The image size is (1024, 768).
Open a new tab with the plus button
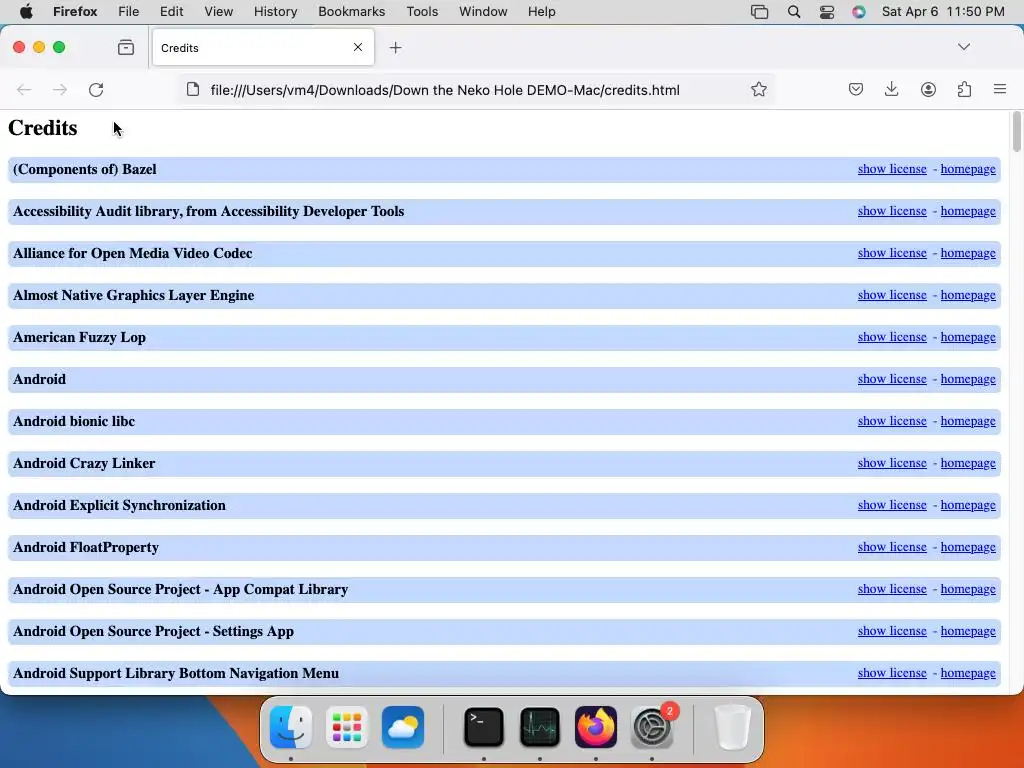point(395,48)
